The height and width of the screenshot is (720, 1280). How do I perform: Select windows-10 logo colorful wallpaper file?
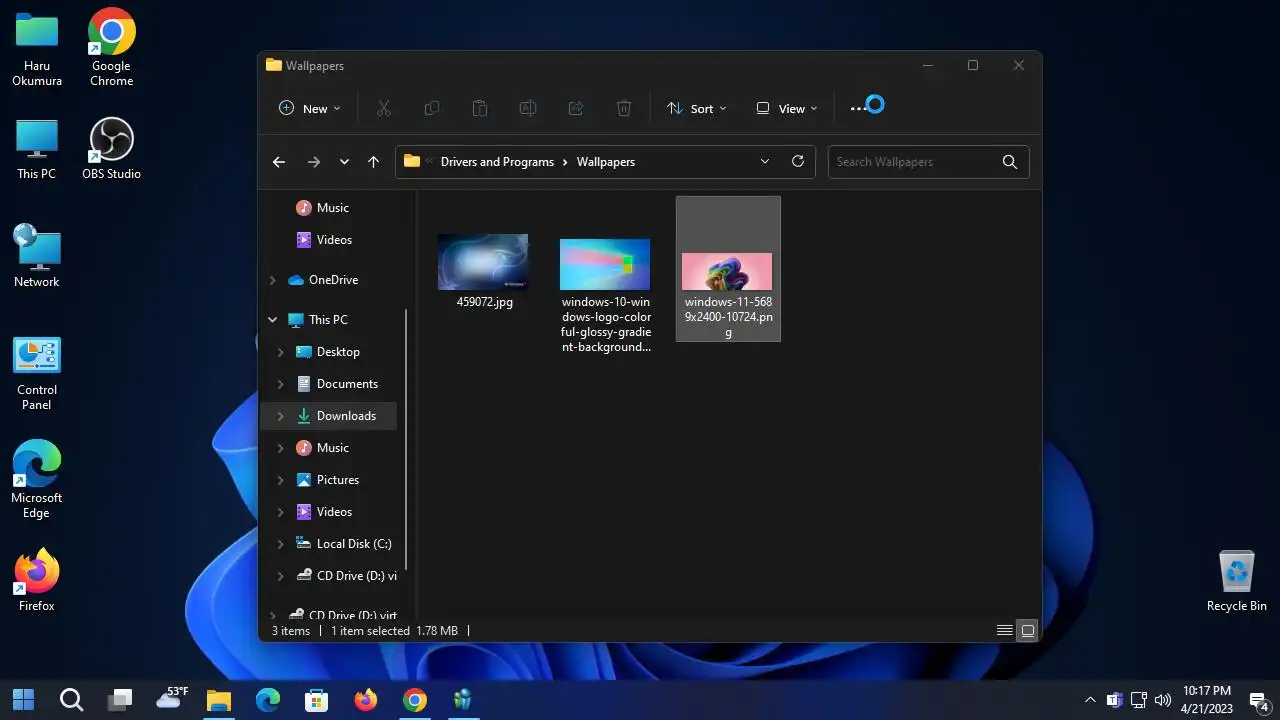coord(606,295)
